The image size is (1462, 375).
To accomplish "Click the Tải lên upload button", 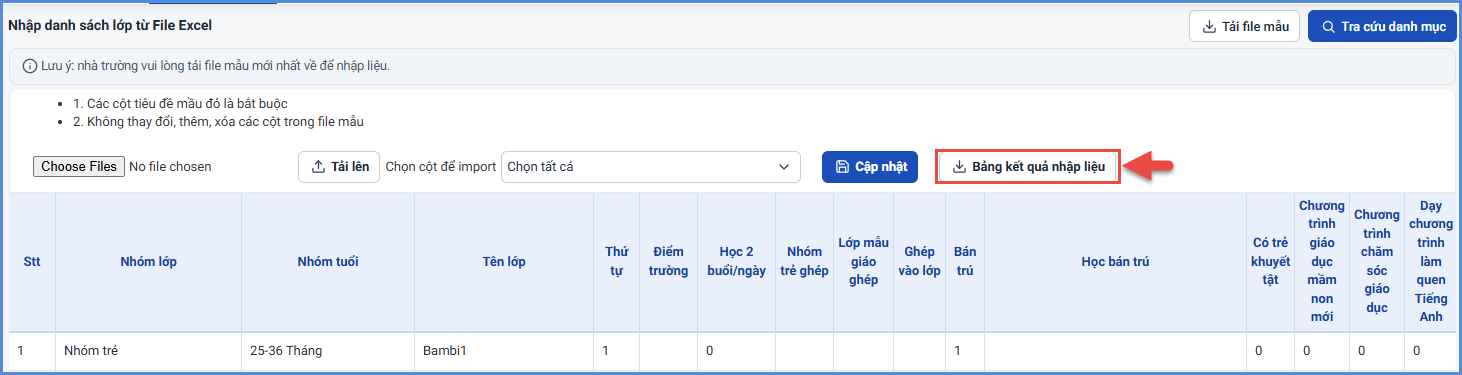I will coord(339,167).
